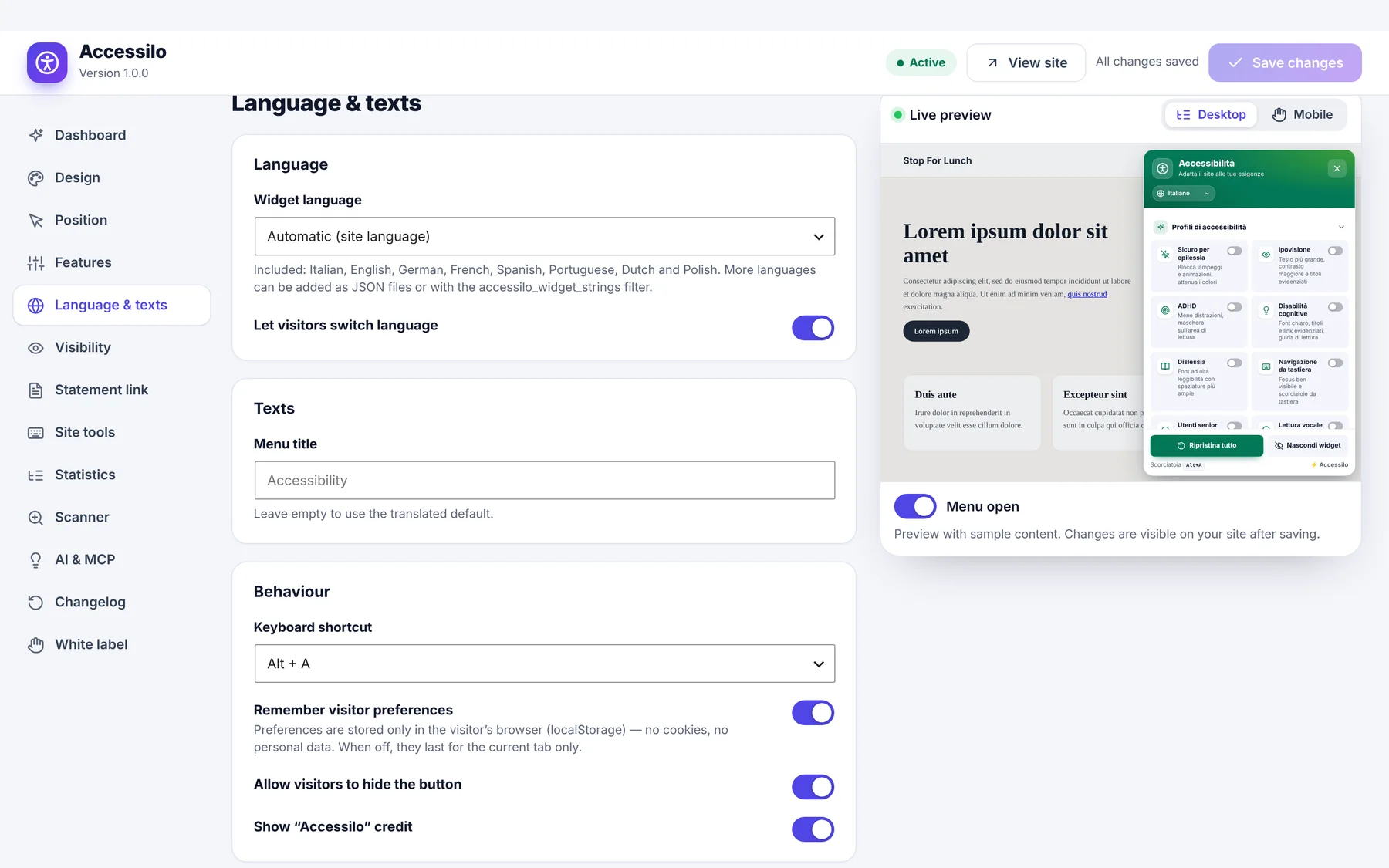Viewport: 1389px width, 868px height.
Task: Click the AI & MCP lightbulb icon
Action: coord(35,559)
